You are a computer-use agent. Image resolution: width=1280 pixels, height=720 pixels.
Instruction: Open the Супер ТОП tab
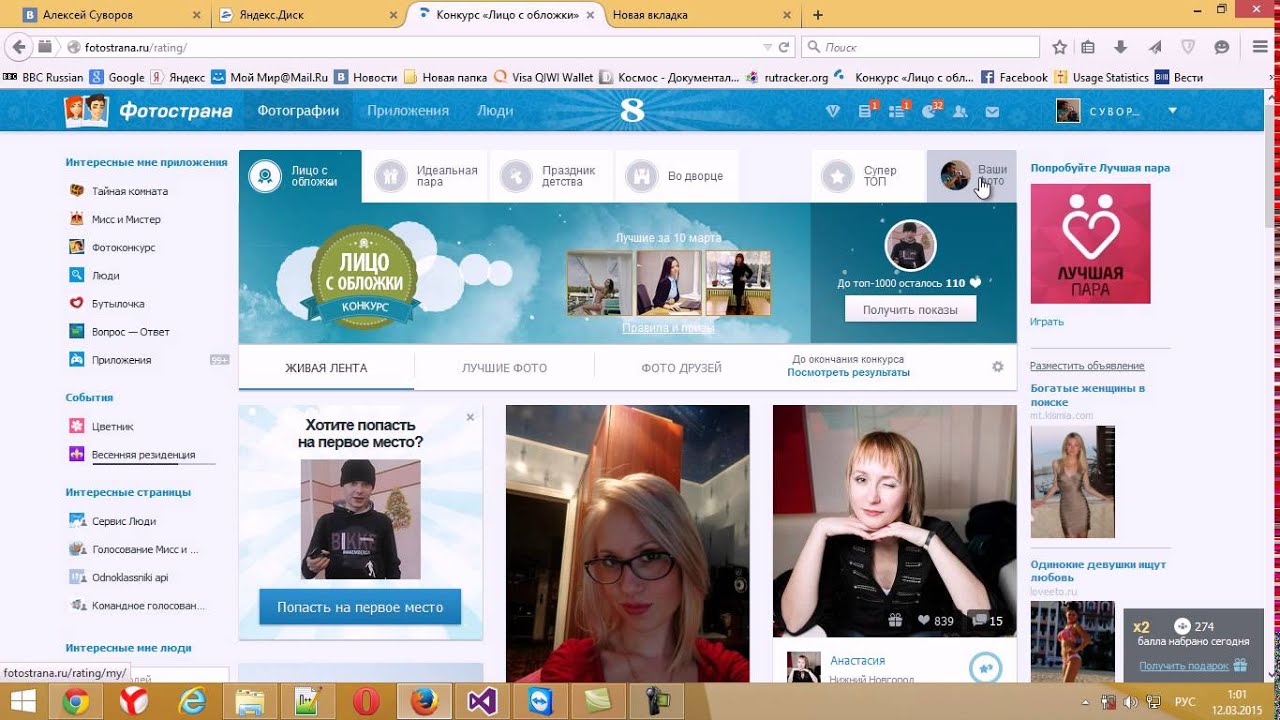coord(868,177)
